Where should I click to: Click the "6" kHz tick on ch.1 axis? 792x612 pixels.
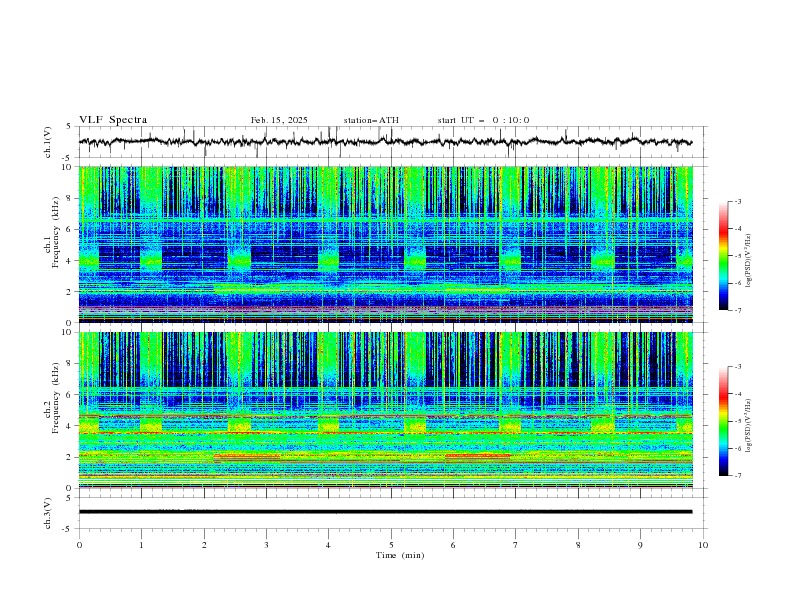[71, 229]
